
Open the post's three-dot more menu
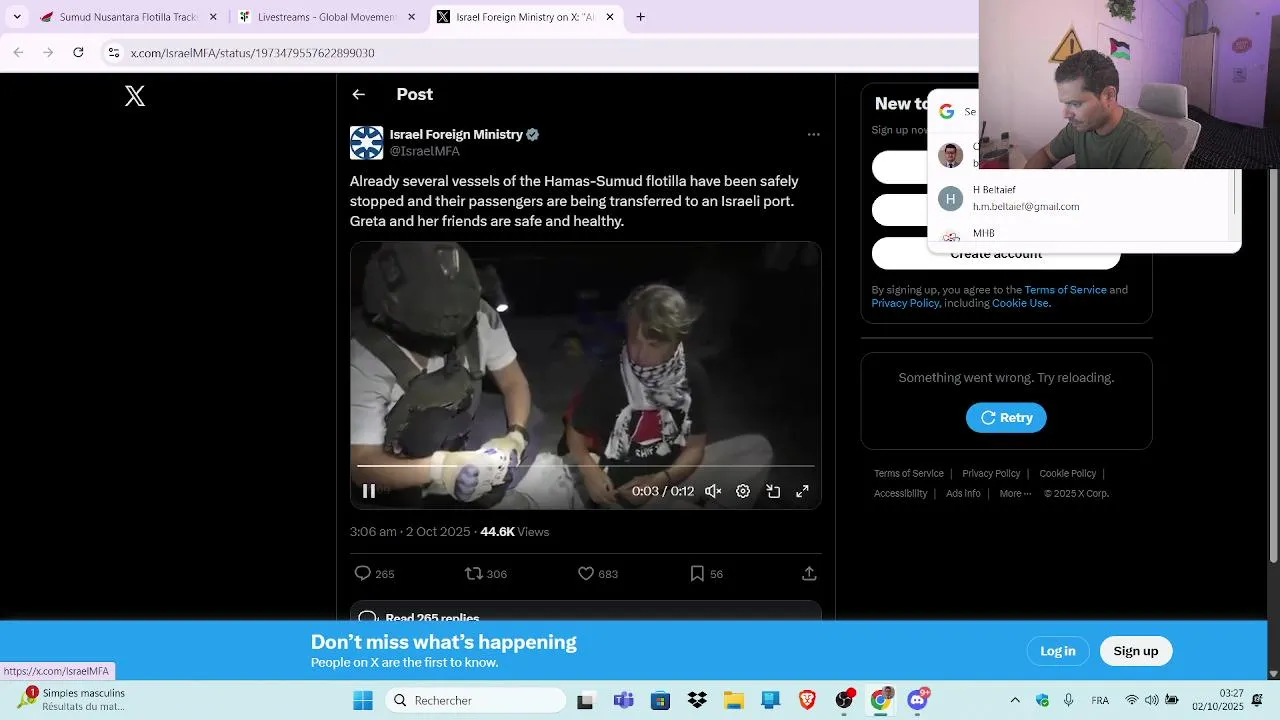[813, 134]
